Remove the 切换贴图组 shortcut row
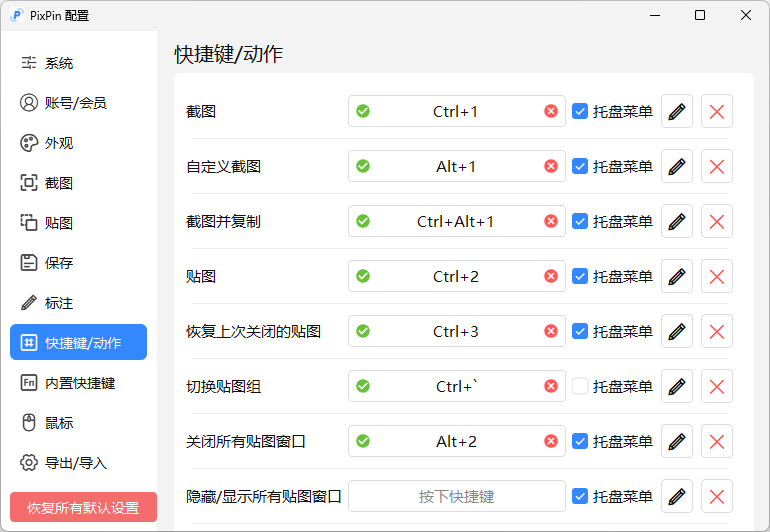The width and height of the screenshot is (770, 532). click(x=717, y=386)
